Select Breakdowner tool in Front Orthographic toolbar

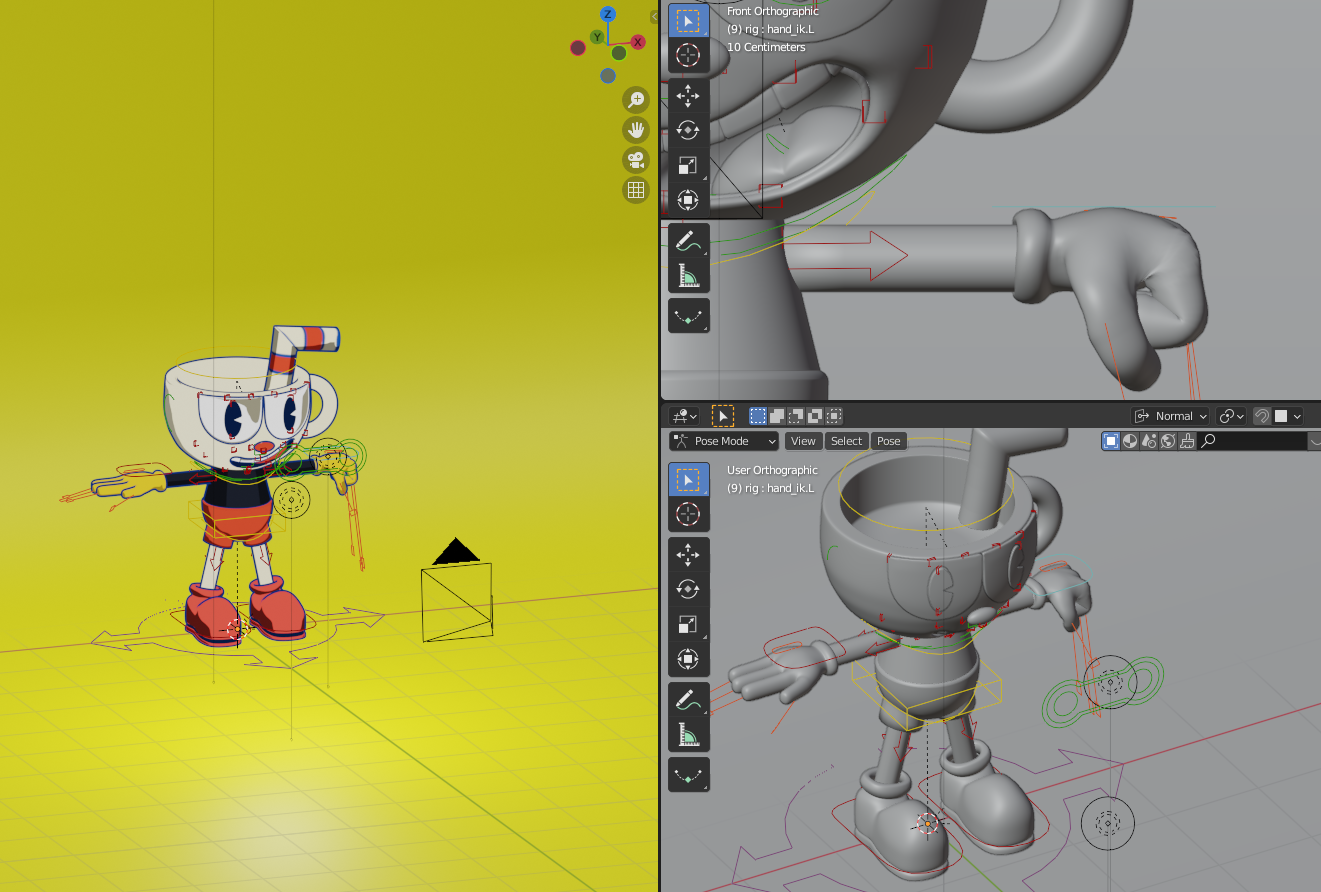688,316
